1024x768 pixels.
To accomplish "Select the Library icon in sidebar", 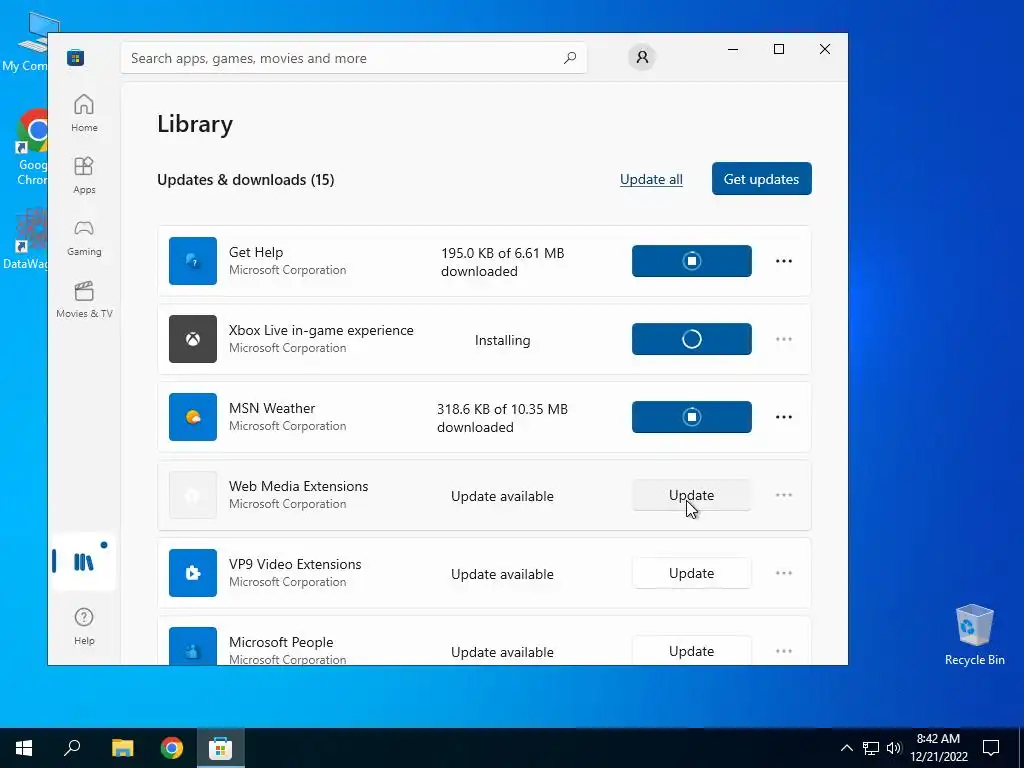I will tap(84, 562).
